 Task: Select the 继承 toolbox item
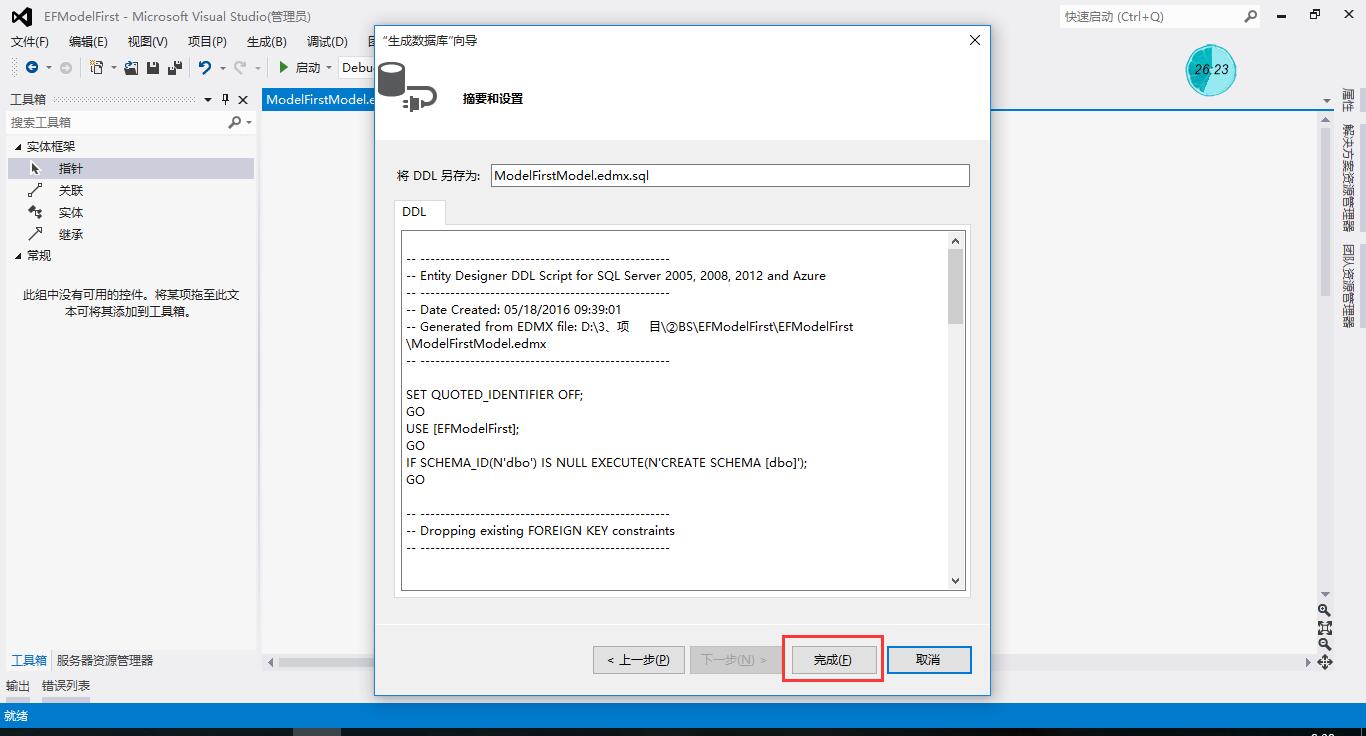pos(131,234)
